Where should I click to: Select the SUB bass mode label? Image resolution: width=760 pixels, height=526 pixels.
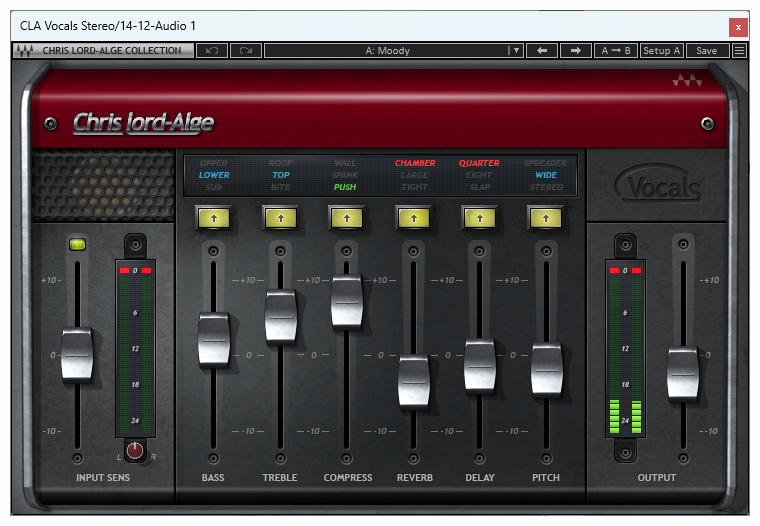[214, 187]
